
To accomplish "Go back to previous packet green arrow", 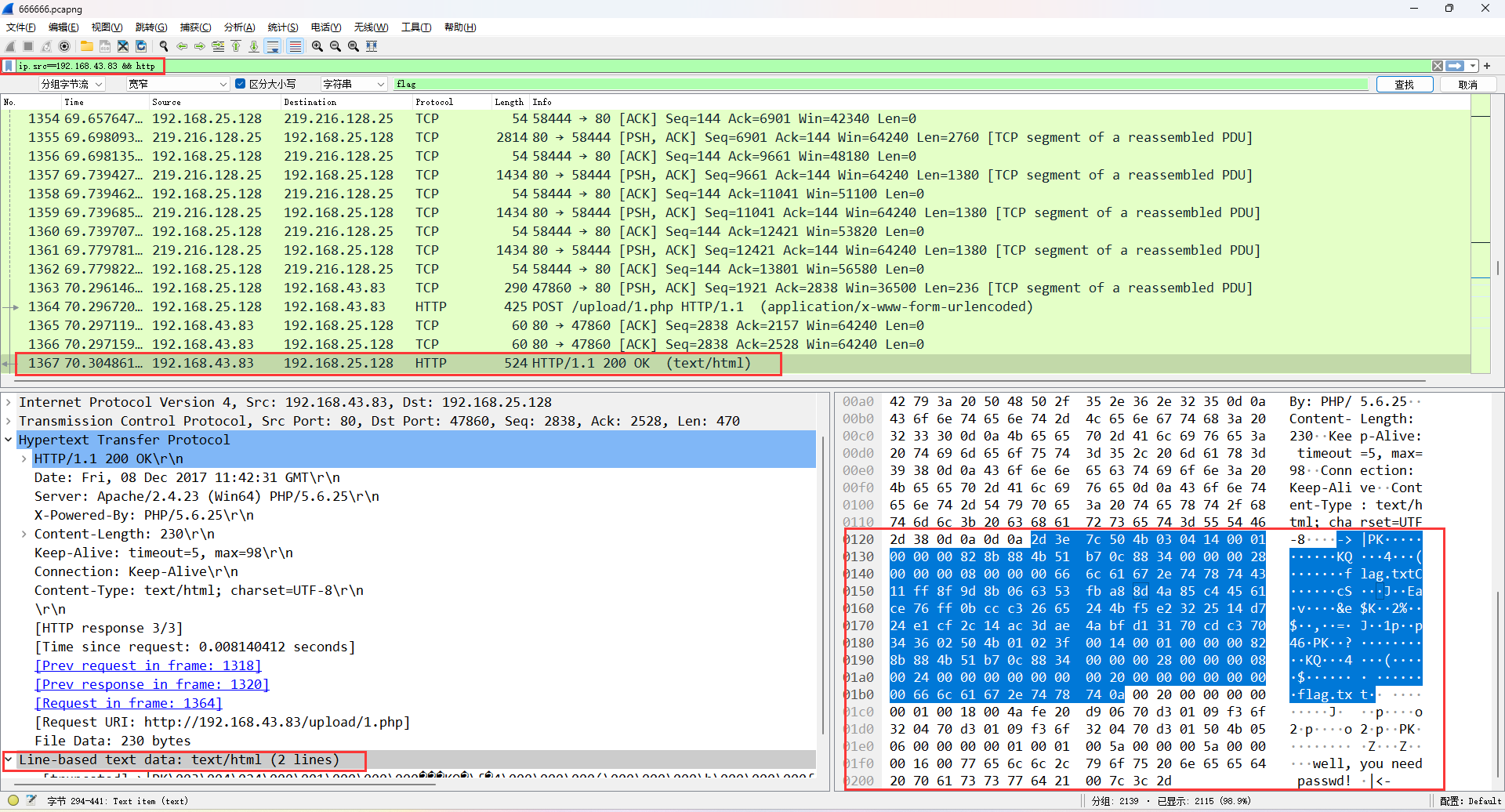I will 182,46.
